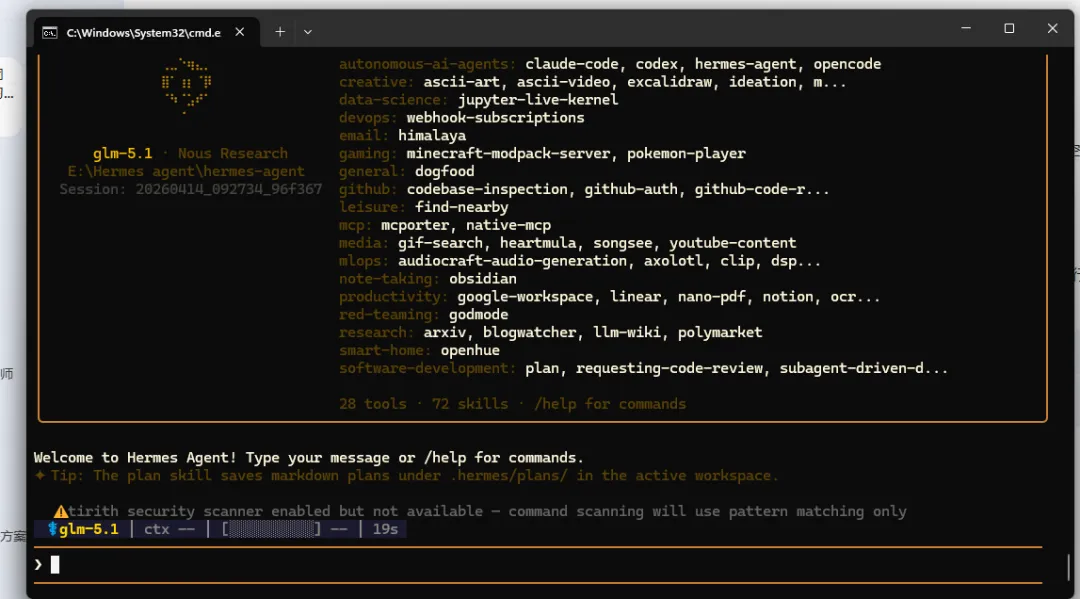Image resolution: width=1080 pixels, height=599 pixels.
Task: Click the cmd icon on the tab
Action: pos(50,32)
